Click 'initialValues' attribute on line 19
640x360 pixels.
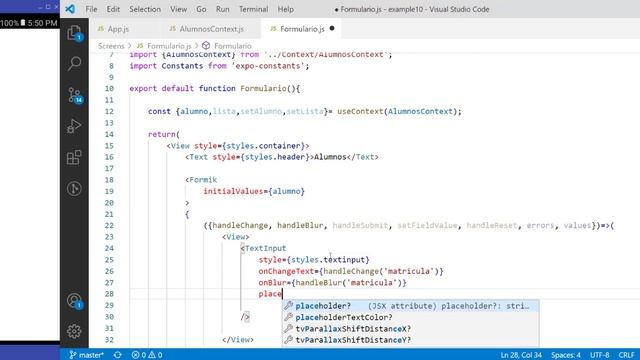pos(233,191)
